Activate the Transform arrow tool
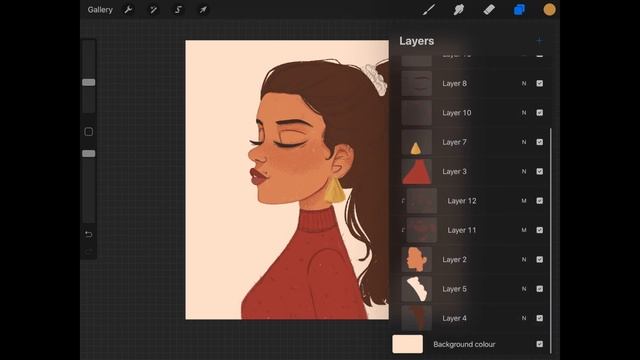The image size is (640, 360). (203, 10)
